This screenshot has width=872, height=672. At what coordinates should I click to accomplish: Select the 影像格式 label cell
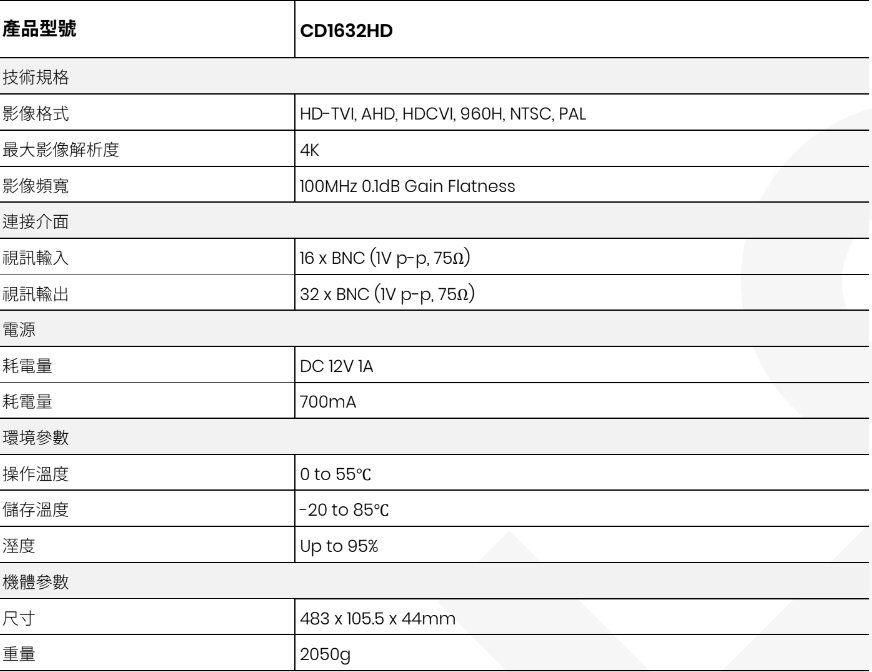pyautogui.click(x=147, y=113)
